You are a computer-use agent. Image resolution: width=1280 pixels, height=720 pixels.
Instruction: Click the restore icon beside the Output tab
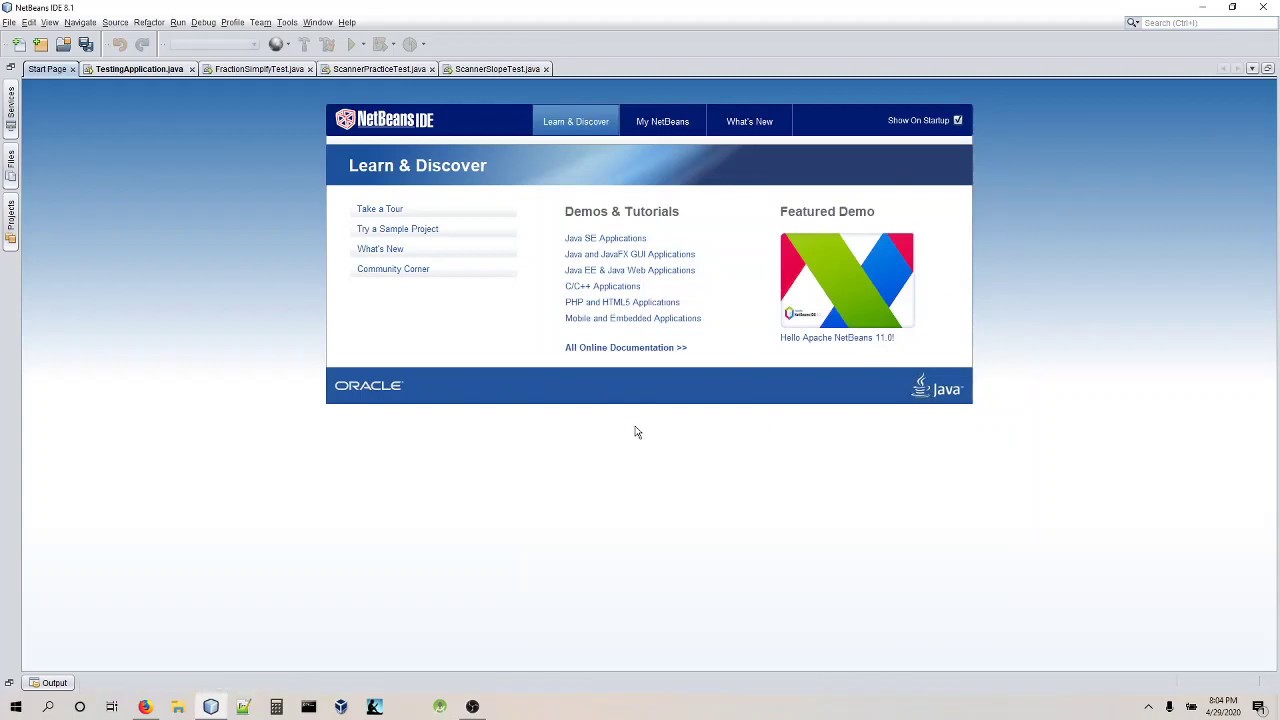click(9, 683)
